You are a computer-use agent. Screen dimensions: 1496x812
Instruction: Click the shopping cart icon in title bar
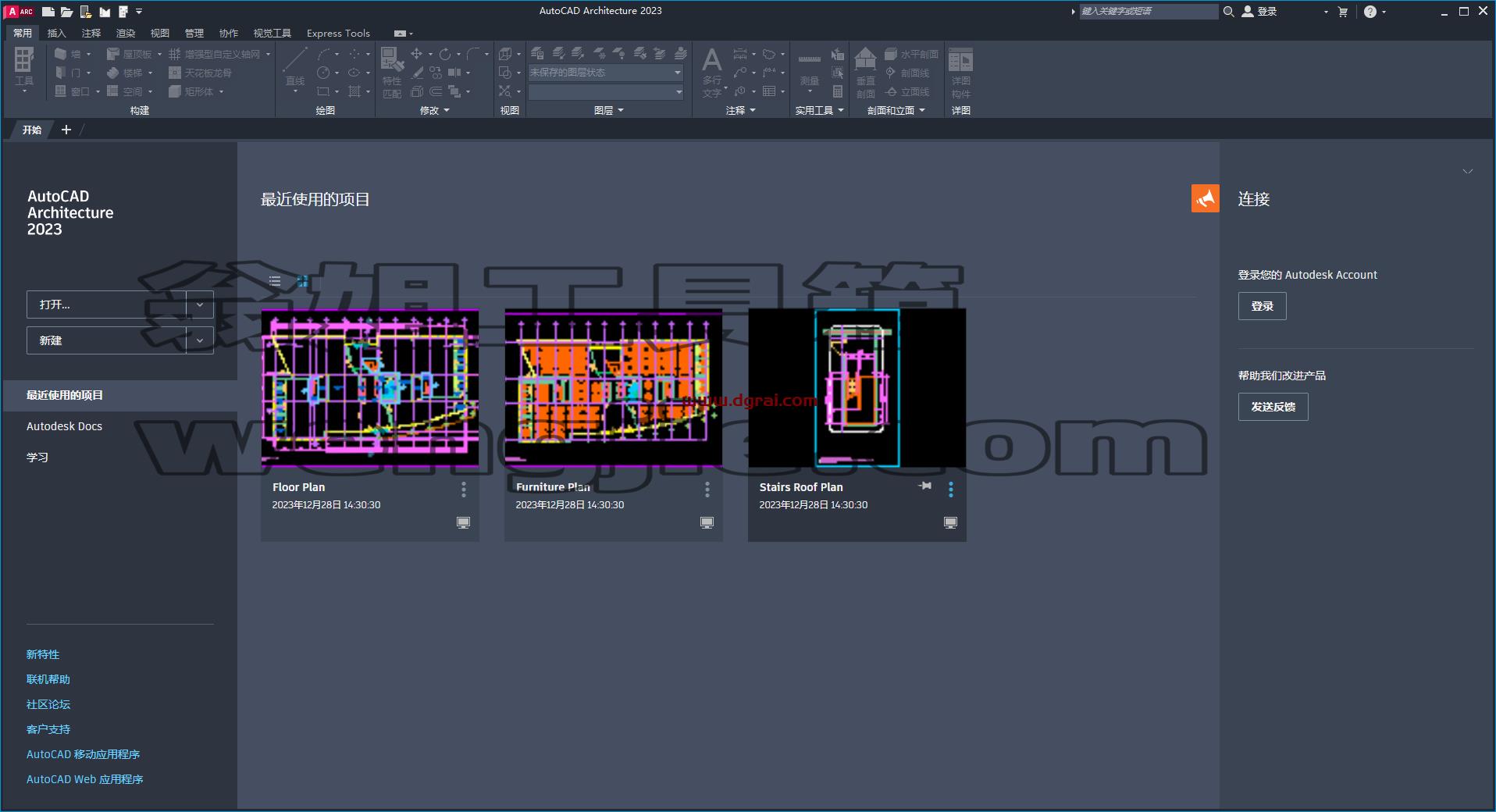(x=1343, y=11)
